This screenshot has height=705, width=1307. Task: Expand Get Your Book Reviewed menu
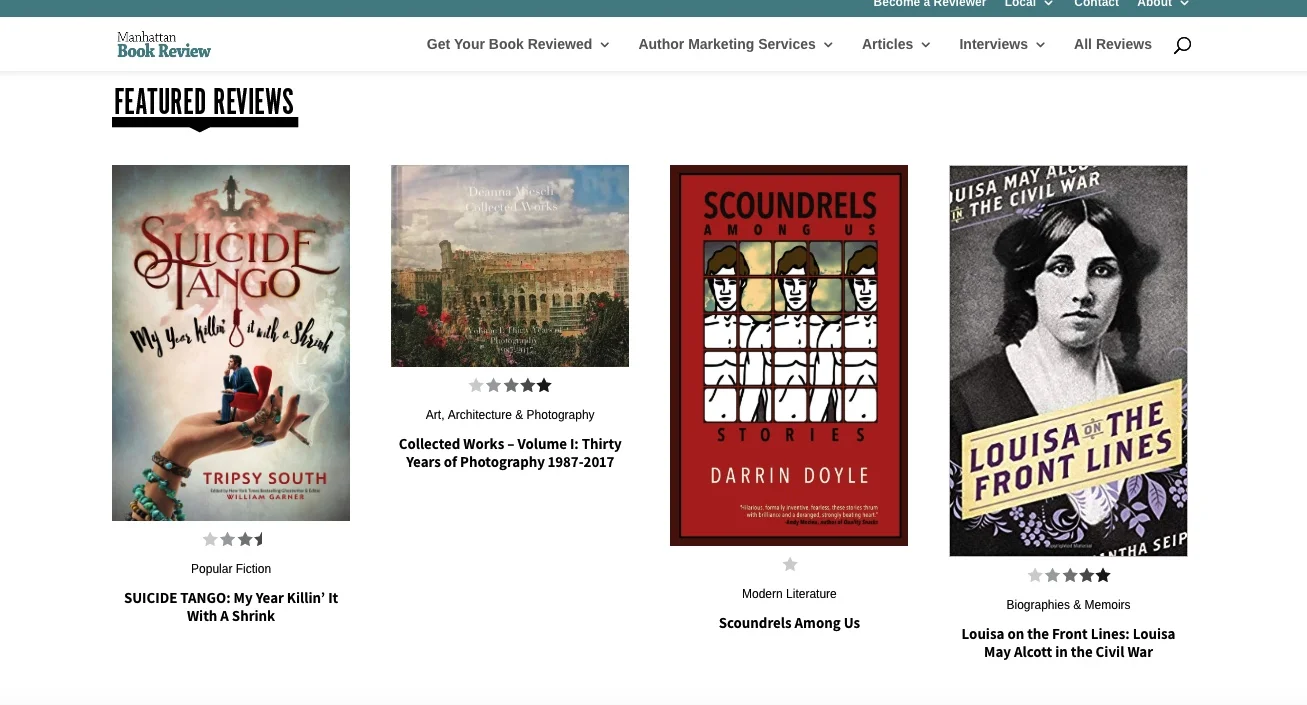click(518, 44)
